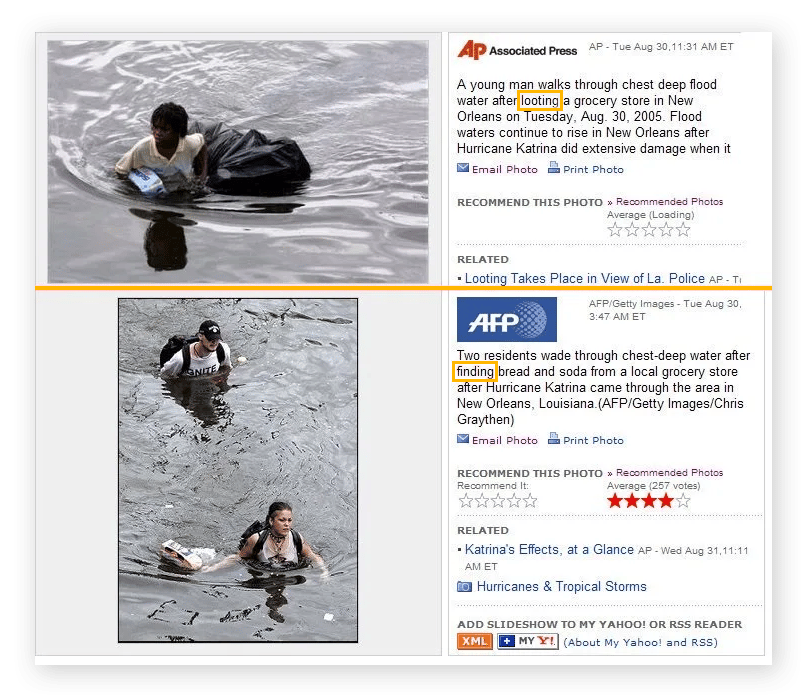Open Katrina's Effects, at a Glance link
The image size is (806, 698).
pos(549,549)
